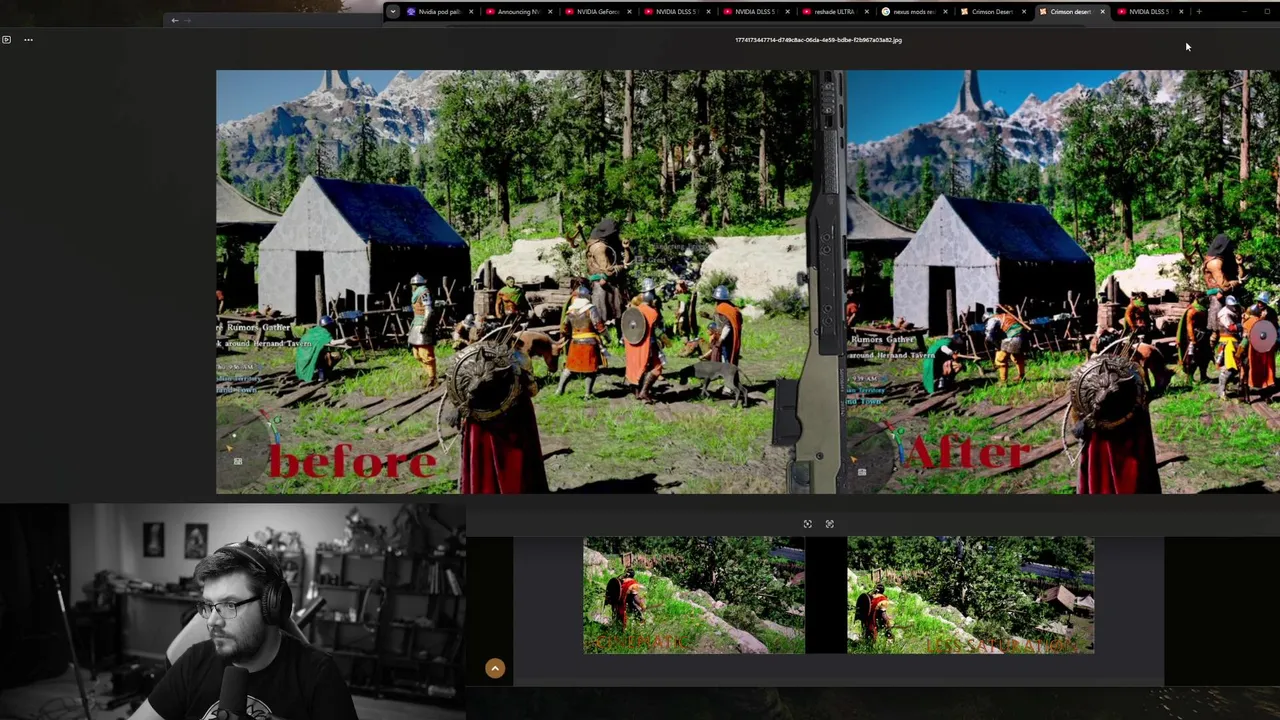Open the Less Saturation comparison thumbnail
This screenshot has width=1280, height=720.
click(x=970, y=595)
